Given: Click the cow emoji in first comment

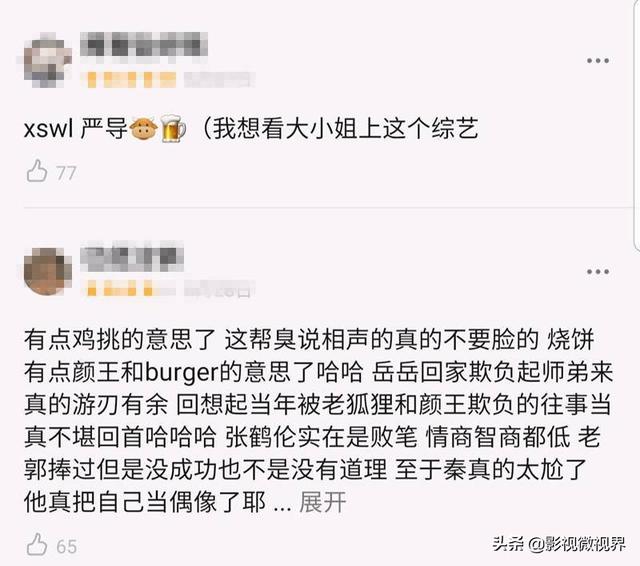Looking at the screenshot, I should click(143, 128).
